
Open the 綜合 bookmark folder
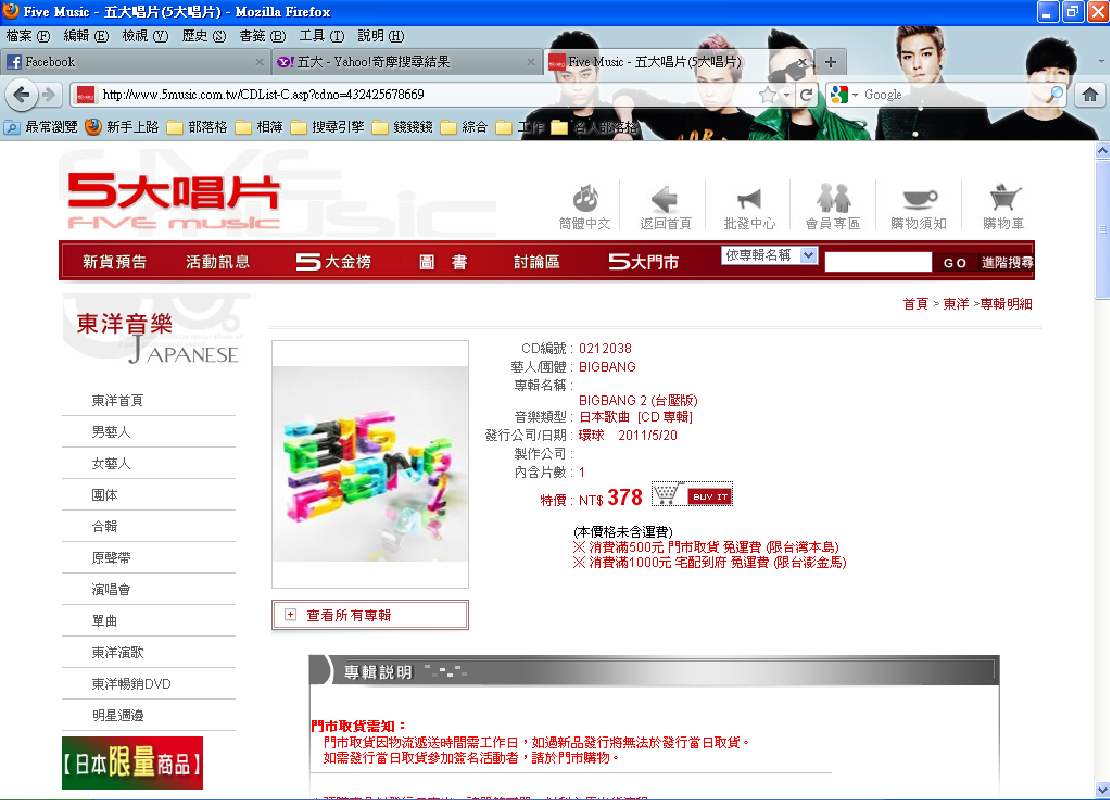pos(464,127)
